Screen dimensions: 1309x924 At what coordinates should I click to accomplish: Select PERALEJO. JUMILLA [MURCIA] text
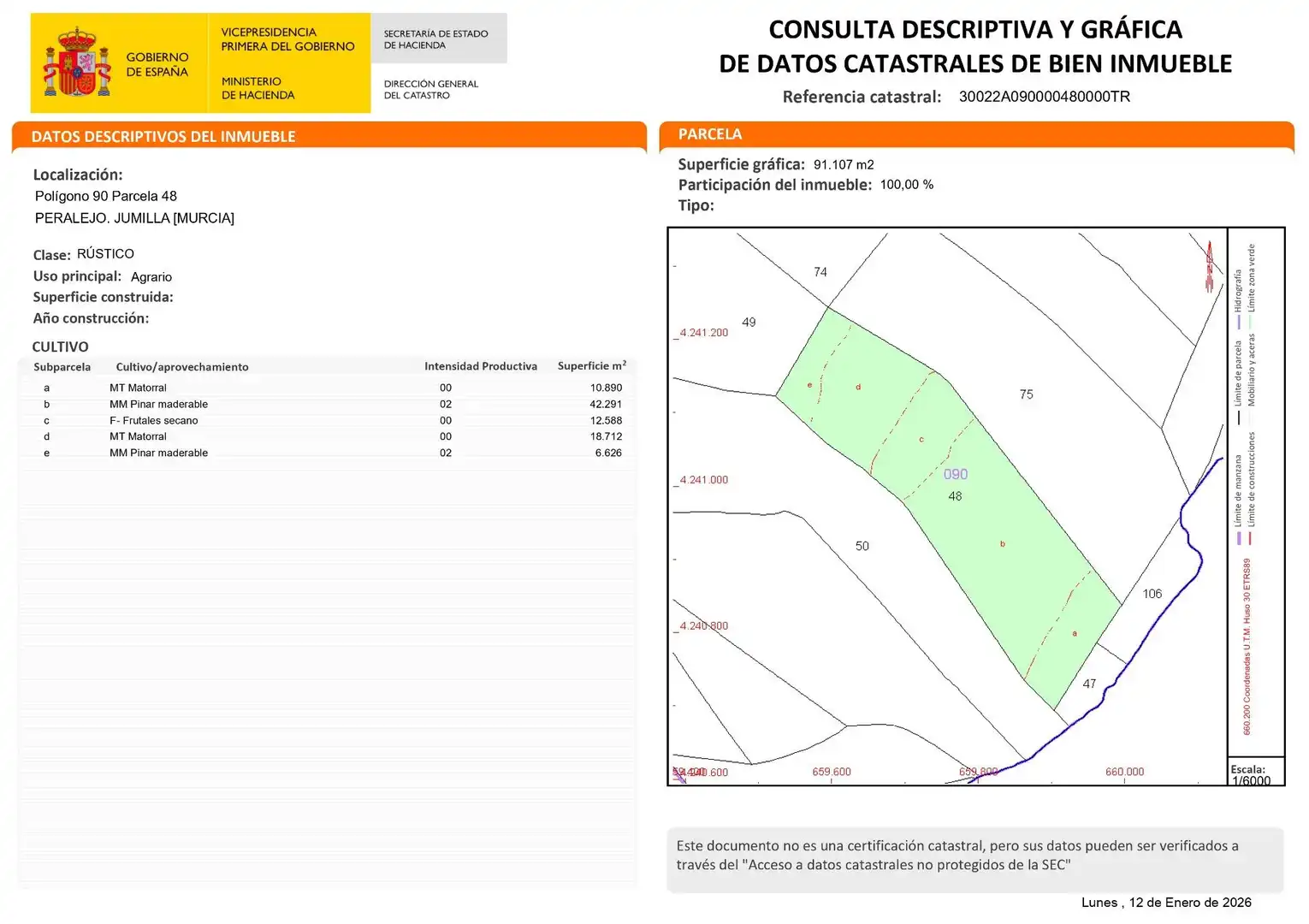click(x=134, y=218)
